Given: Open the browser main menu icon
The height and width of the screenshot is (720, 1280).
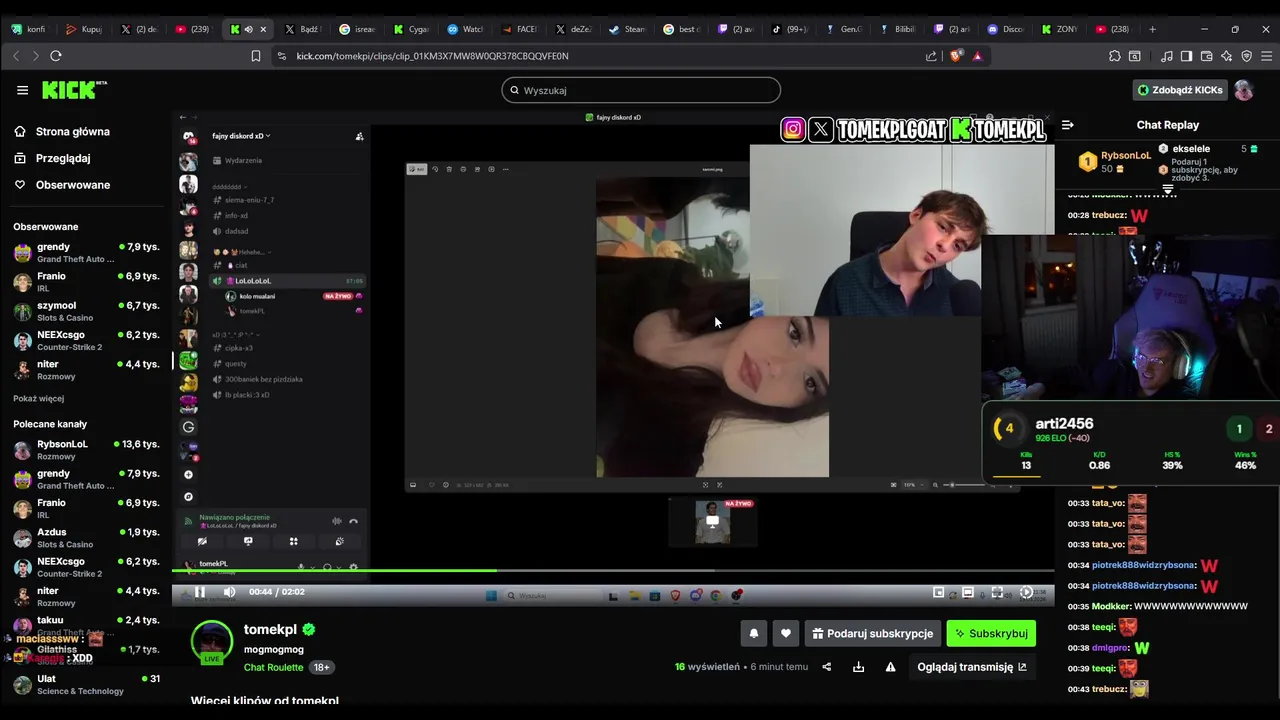Looking at the screenshot, I should click(x=1266, y=56).
